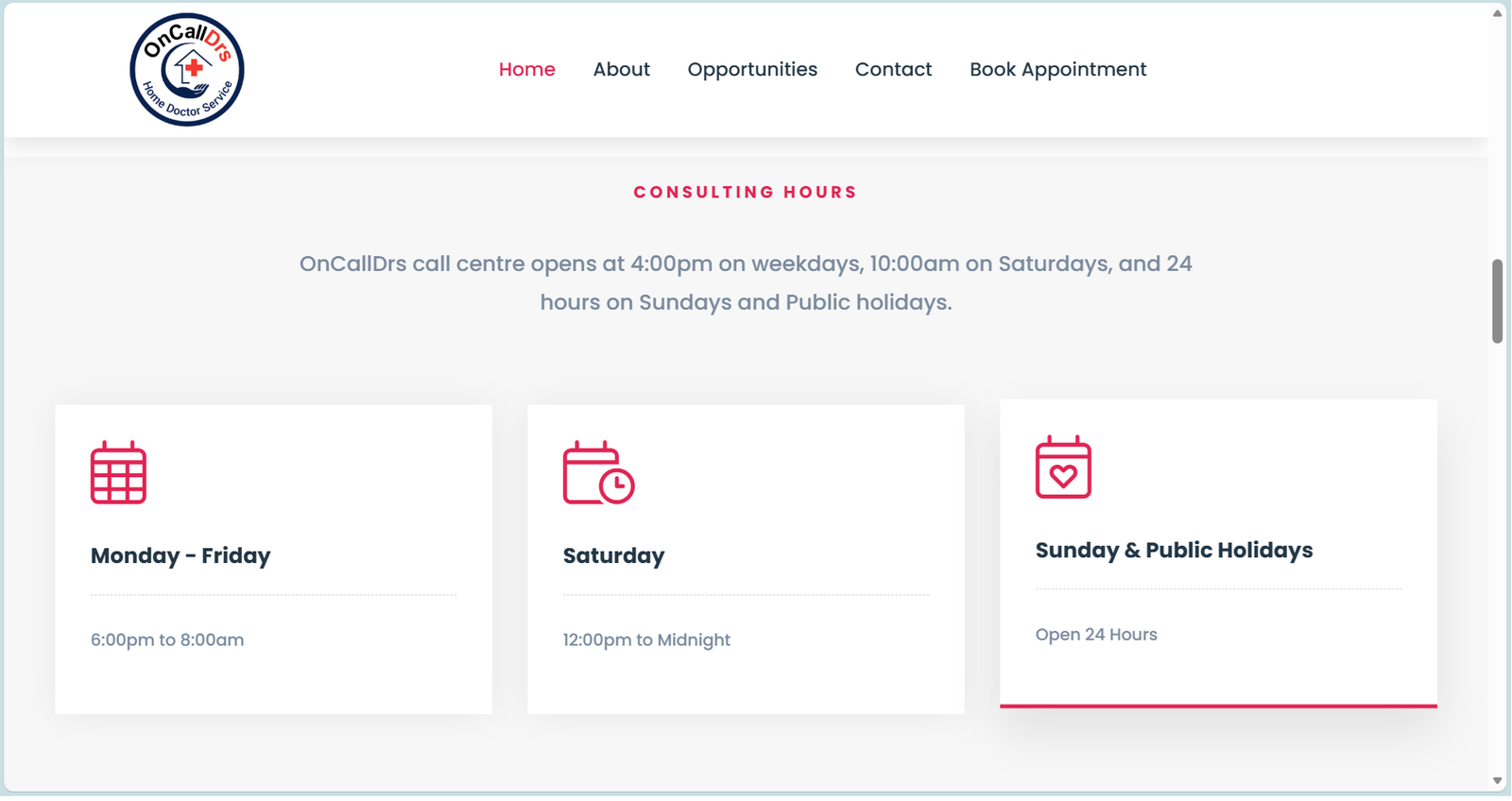Viewport: 1512px width, 801px height.
Task: Open the Book Appointment link
Action: tap(1057, 70)
